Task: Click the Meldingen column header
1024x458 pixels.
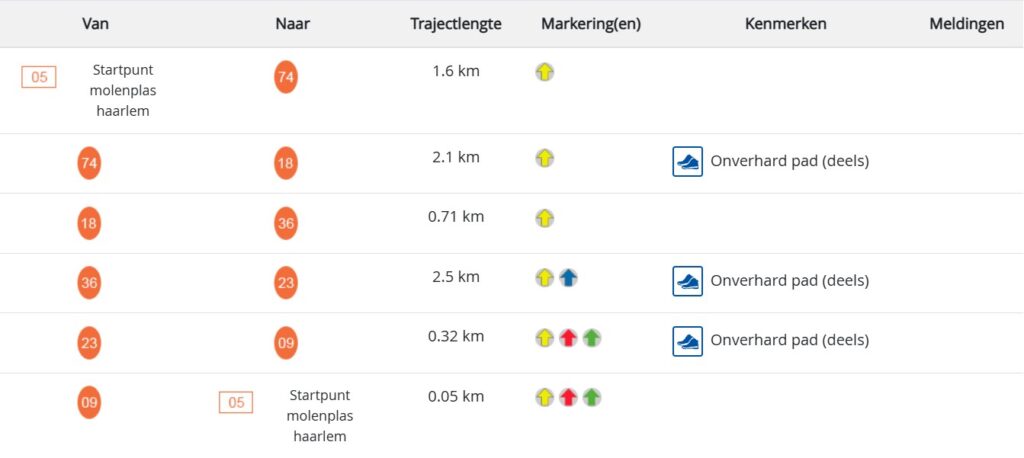Action: tap(967, 24)
